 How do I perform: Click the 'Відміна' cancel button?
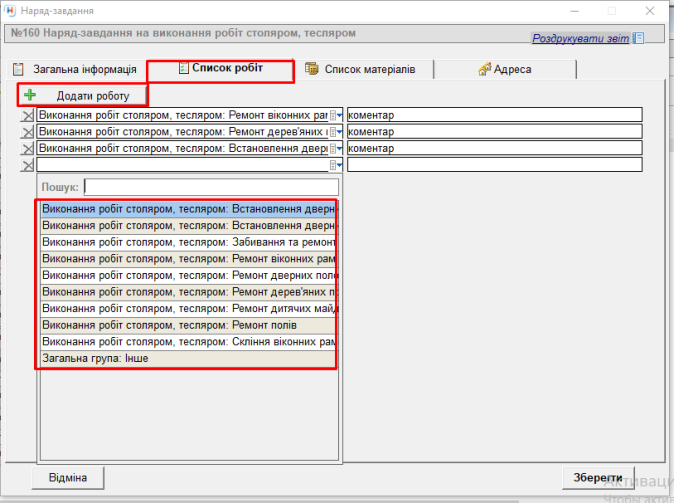(x=69, y=478)
